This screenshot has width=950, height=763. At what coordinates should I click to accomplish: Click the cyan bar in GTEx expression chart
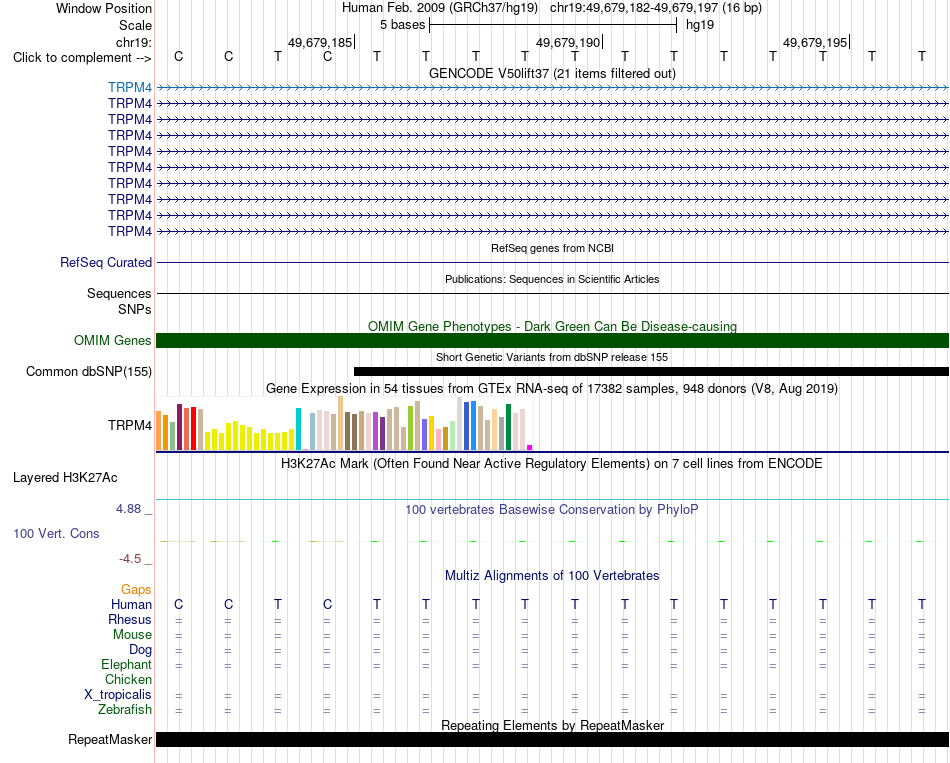pos(298,429)
